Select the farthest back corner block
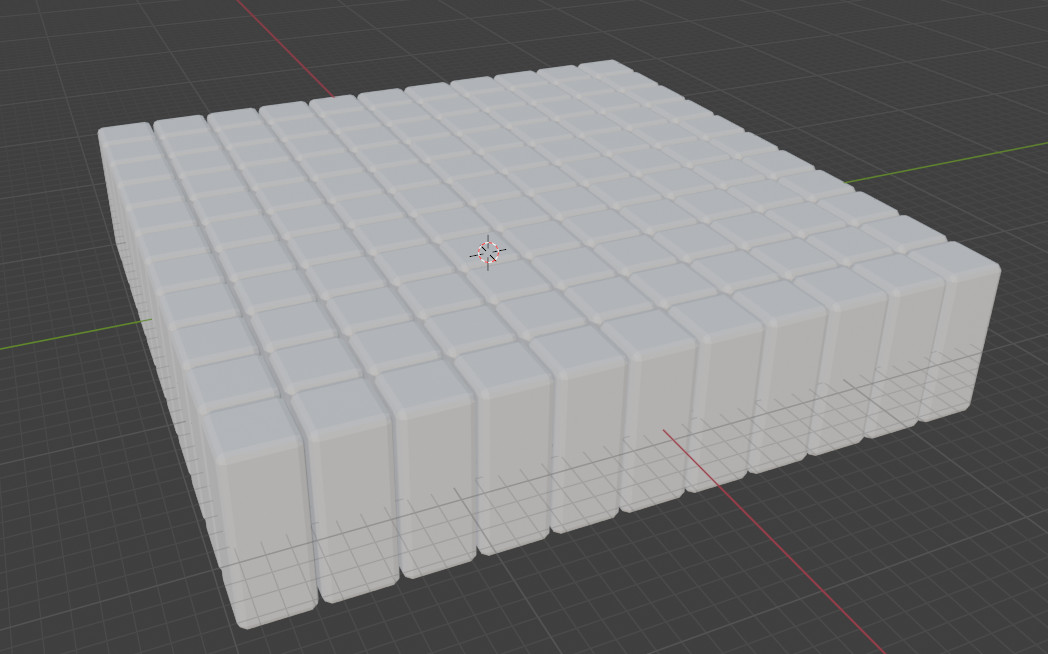Image resolution: width=1048 pixels, height=654 pixels. pos(603,69)
